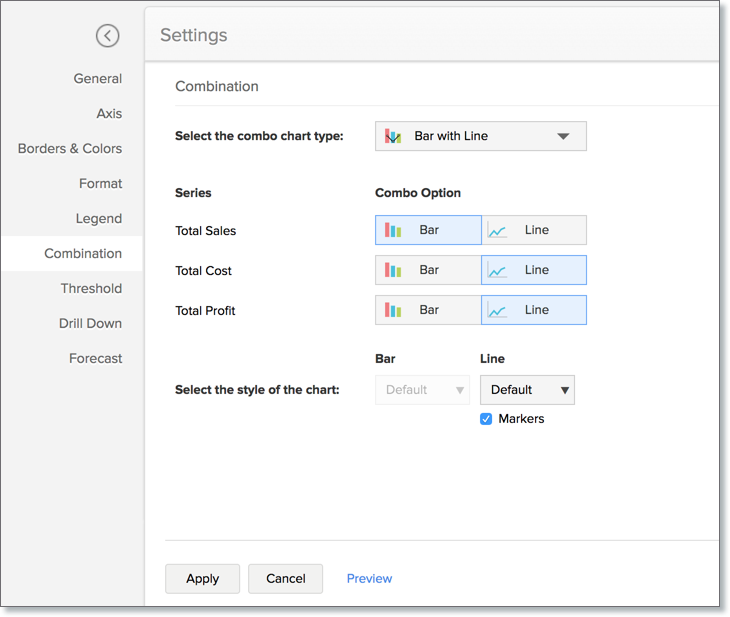Click the bar chart icon for Total Profit
Image resolution: width=730 pixels, height=617 pixels.
395,310
